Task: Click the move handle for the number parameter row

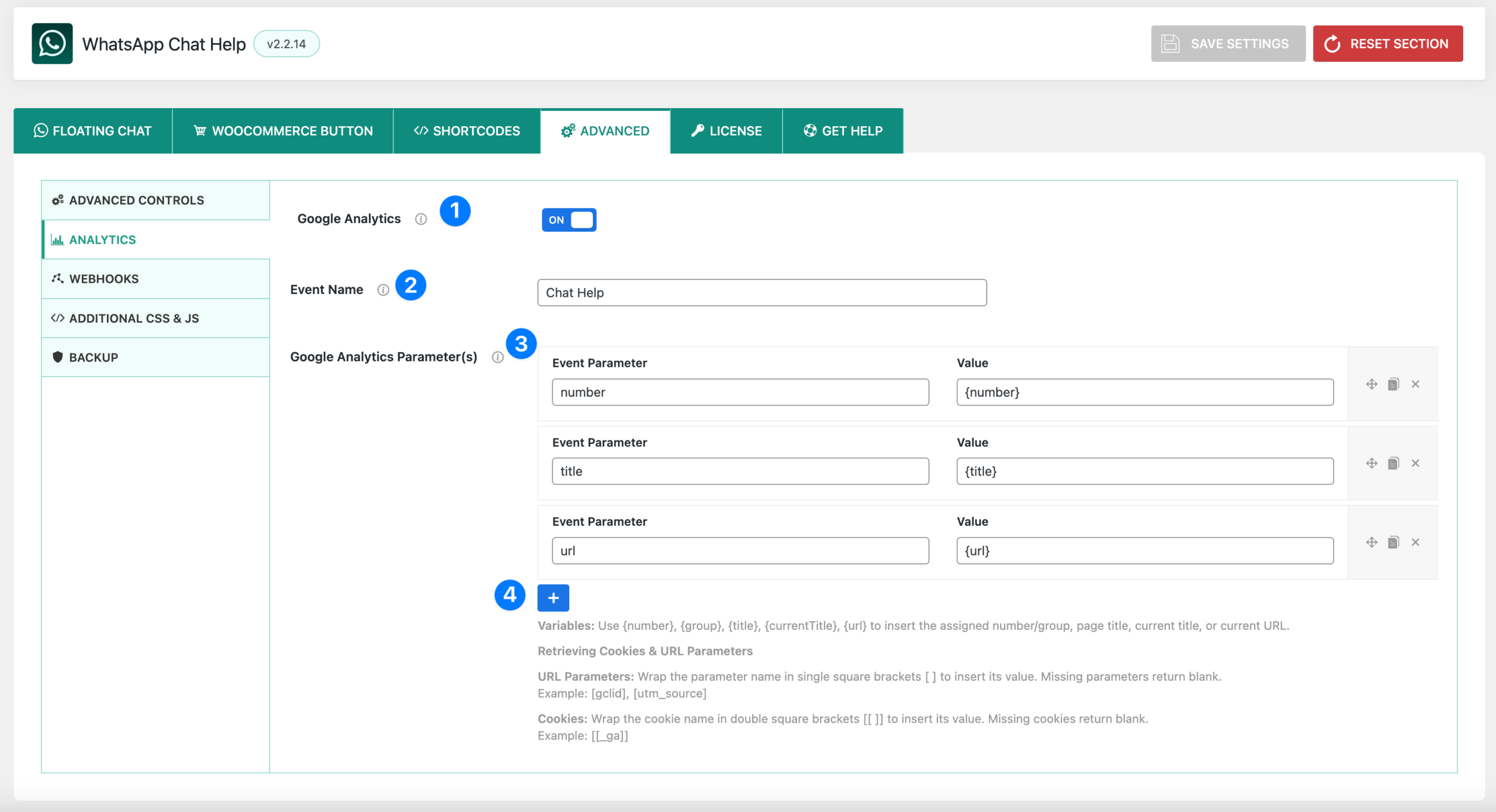Action: 1372,384
